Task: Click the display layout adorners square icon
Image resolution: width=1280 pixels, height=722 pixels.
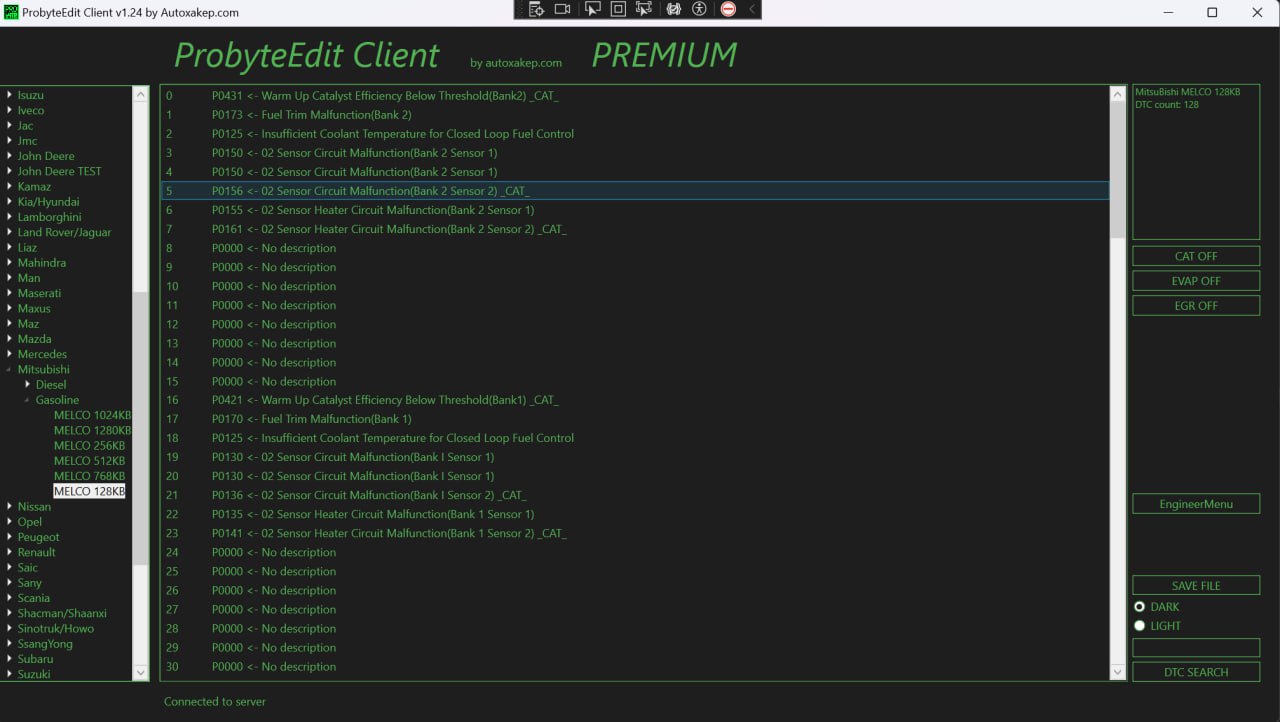Action: click(x=618, y=9)
